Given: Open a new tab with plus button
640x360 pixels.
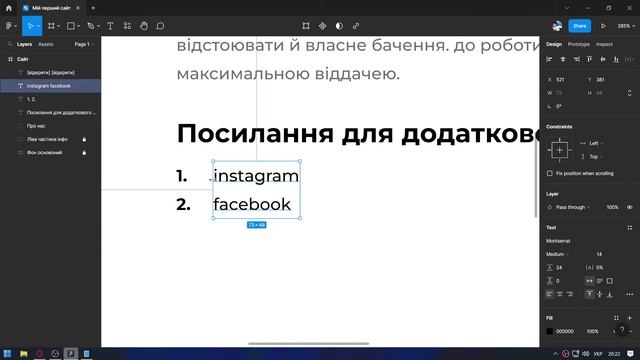Looking at the screenshot, I should tap(93, 8).
